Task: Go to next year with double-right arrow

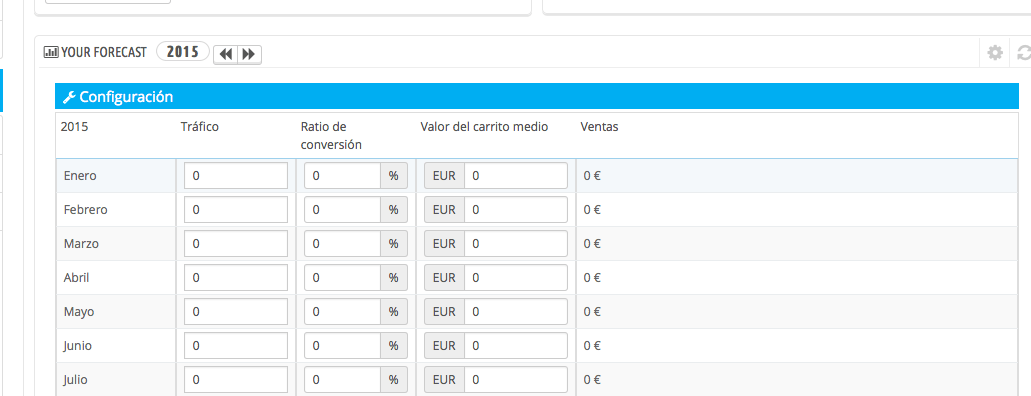Action: 249,55
